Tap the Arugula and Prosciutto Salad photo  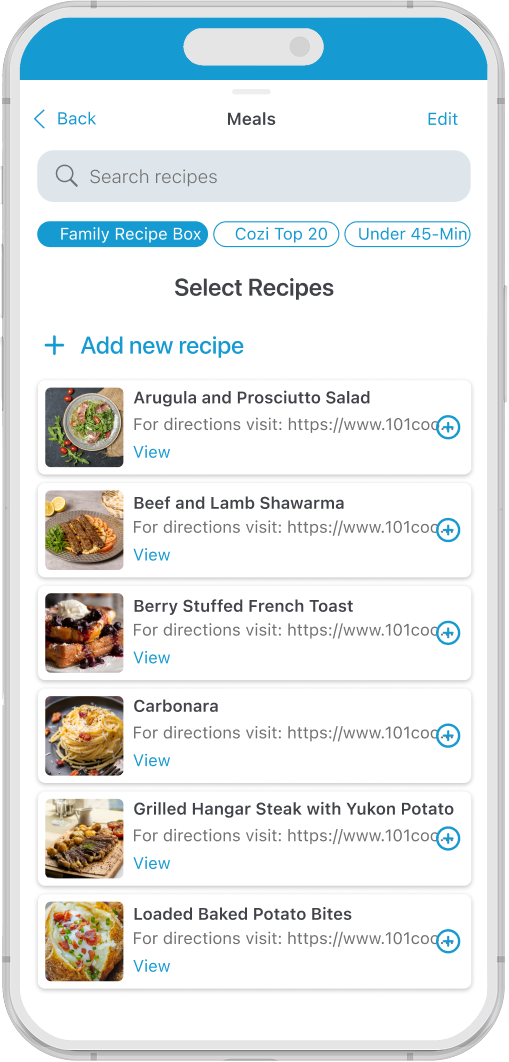click(85, 427)
